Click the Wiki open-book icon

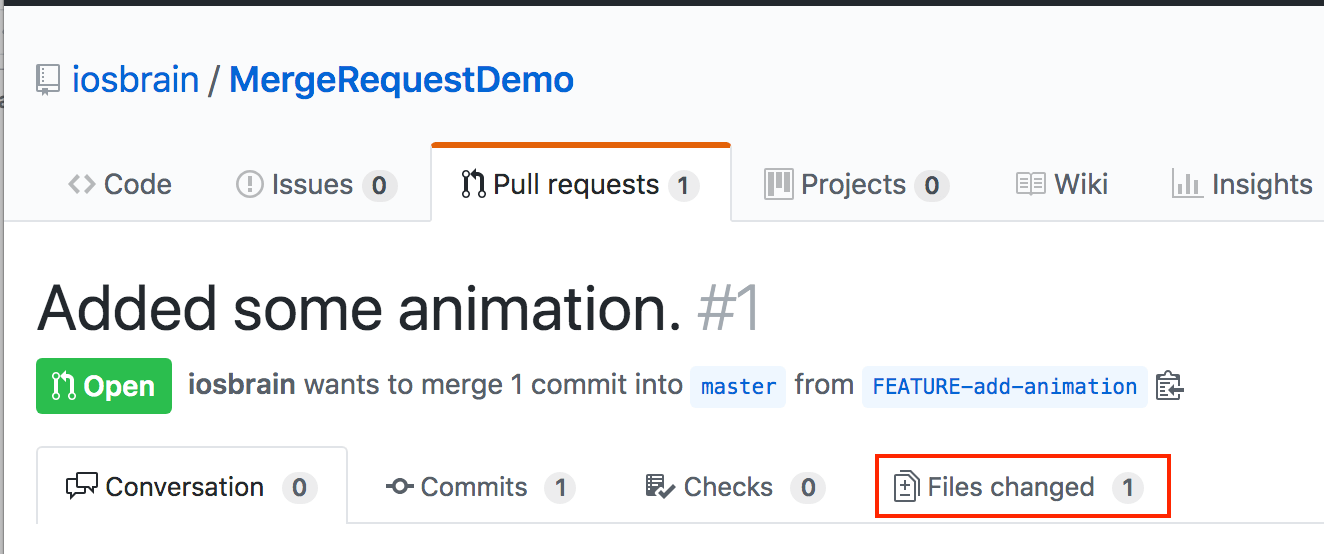coord(1030,185)
